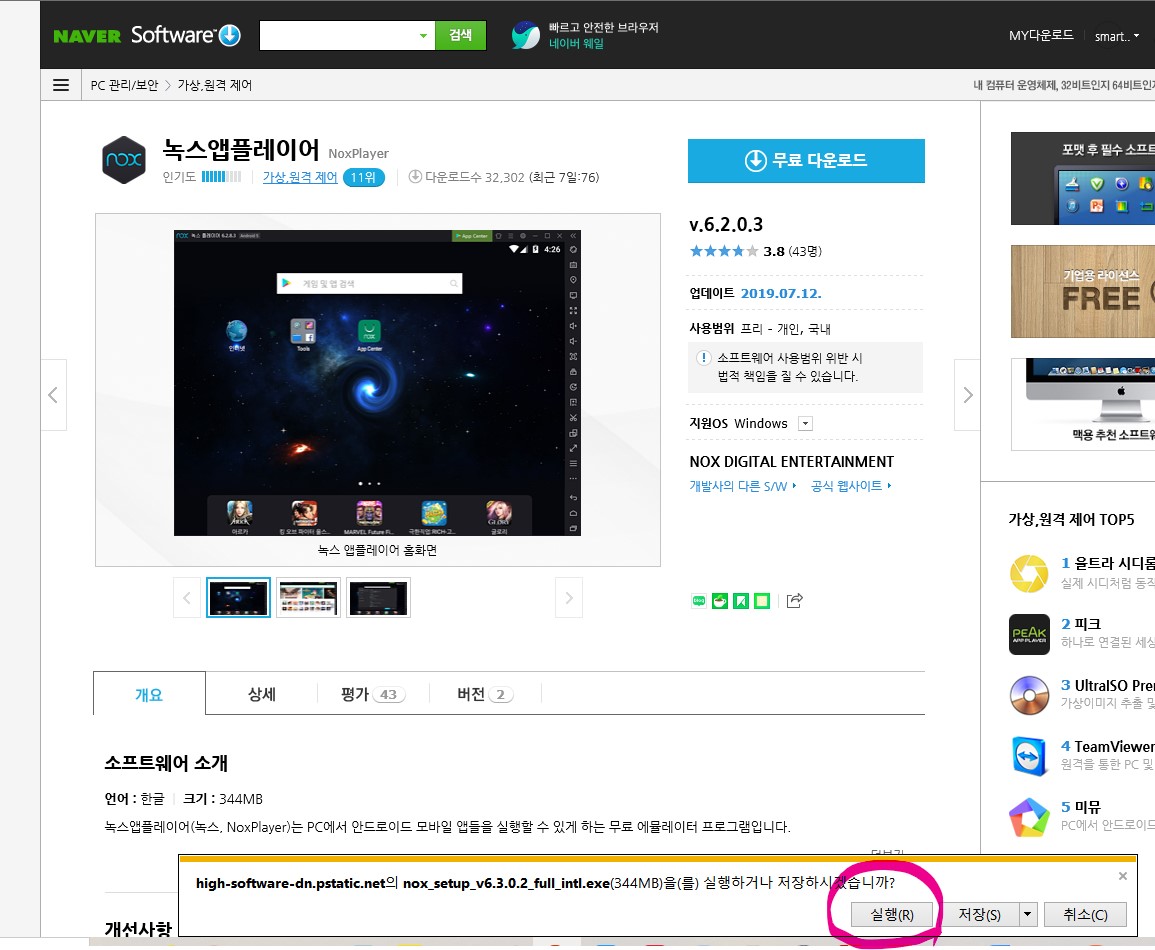The height and width of the screenshot is (950, 1155).
Task: Open MY다운로드 page
Action: (1041, 35)
